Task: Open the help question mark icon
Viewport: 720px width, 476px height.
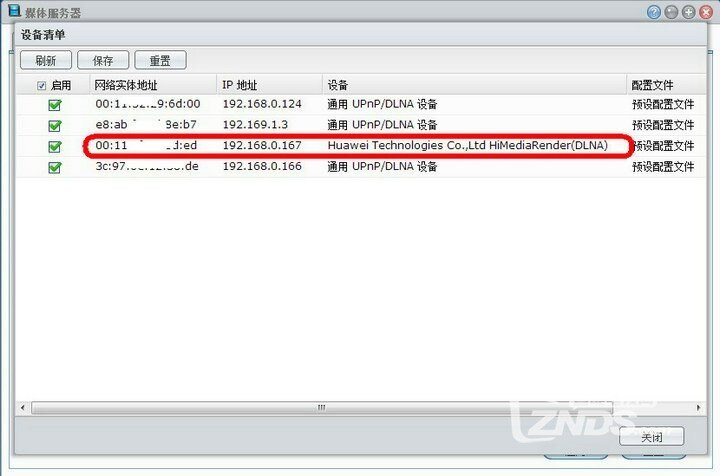Action: [x=653, y=12]
